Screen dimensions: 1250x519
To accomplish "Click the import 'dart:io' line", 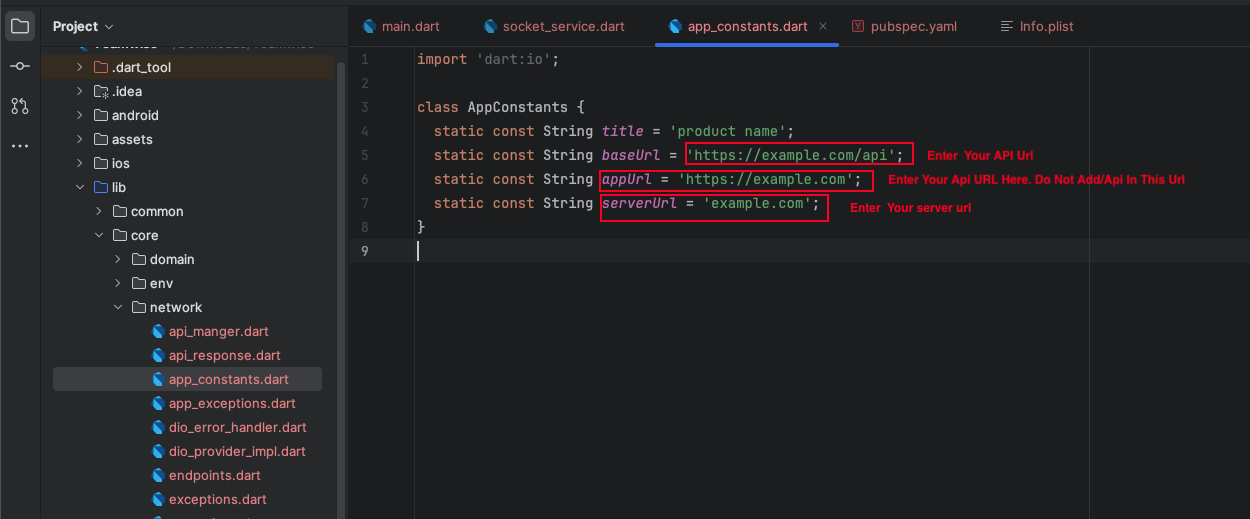I will (x=488, y=59).
